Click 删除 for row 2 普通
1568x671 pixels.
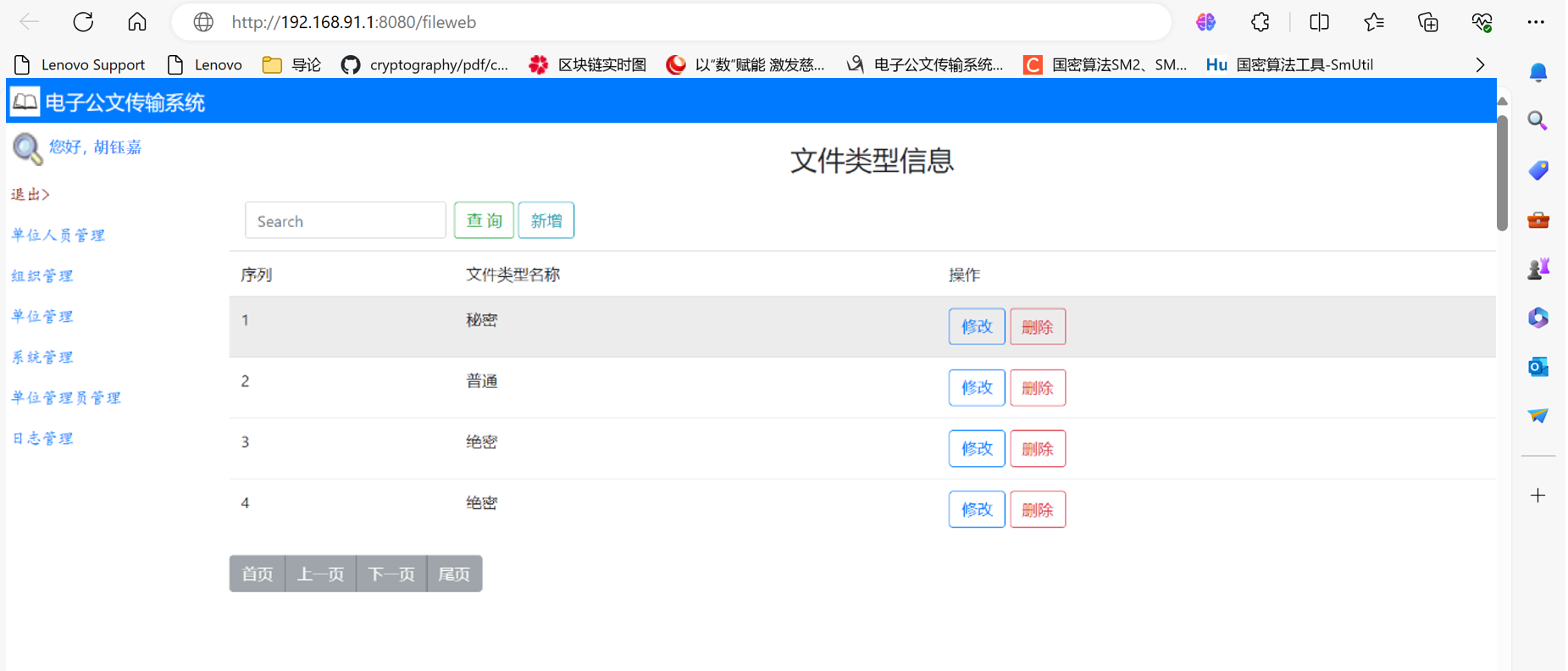pyautogui.click(x=1038, y=387)
